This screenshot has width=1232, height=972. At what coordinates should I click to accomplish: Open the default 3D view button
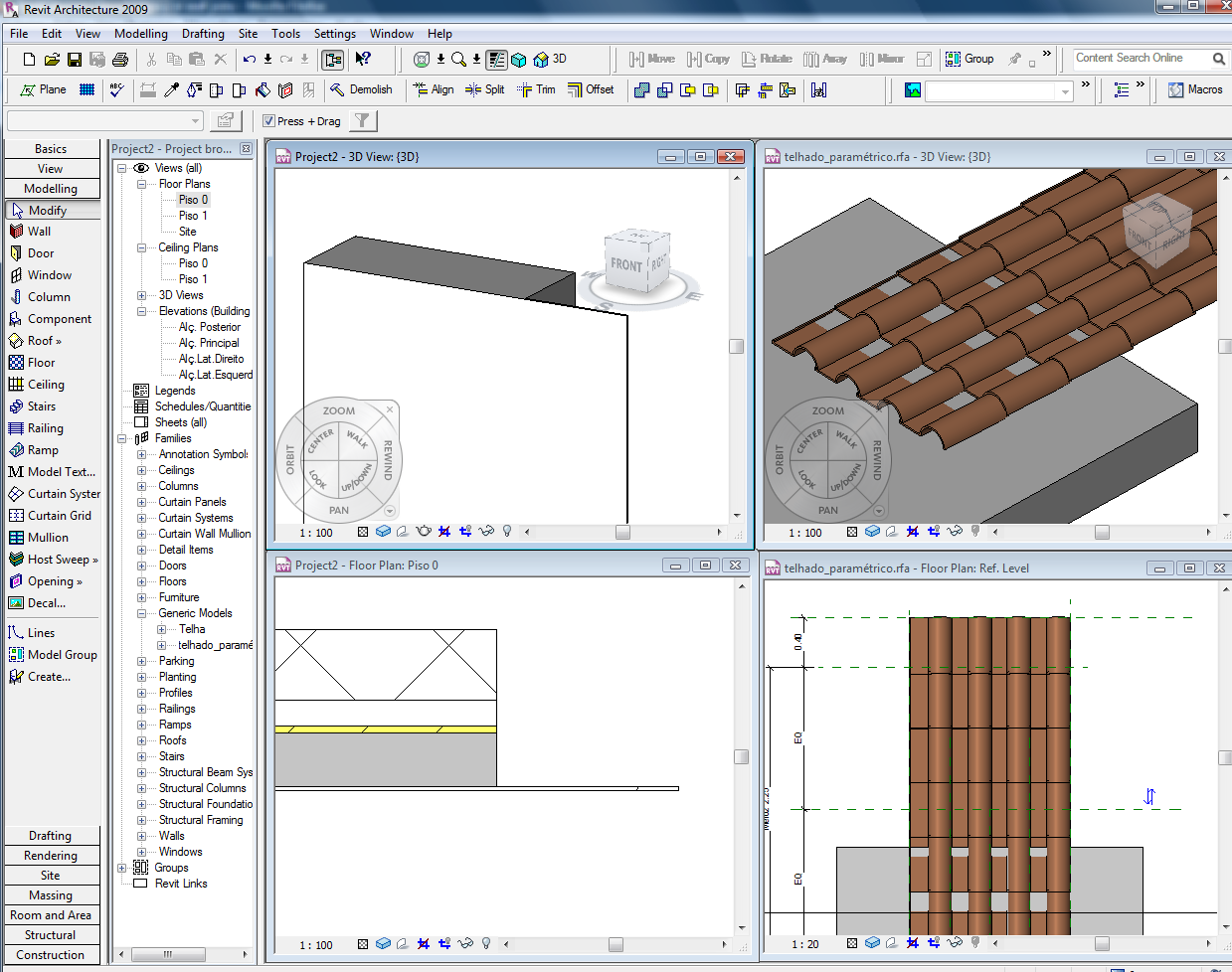551,60
